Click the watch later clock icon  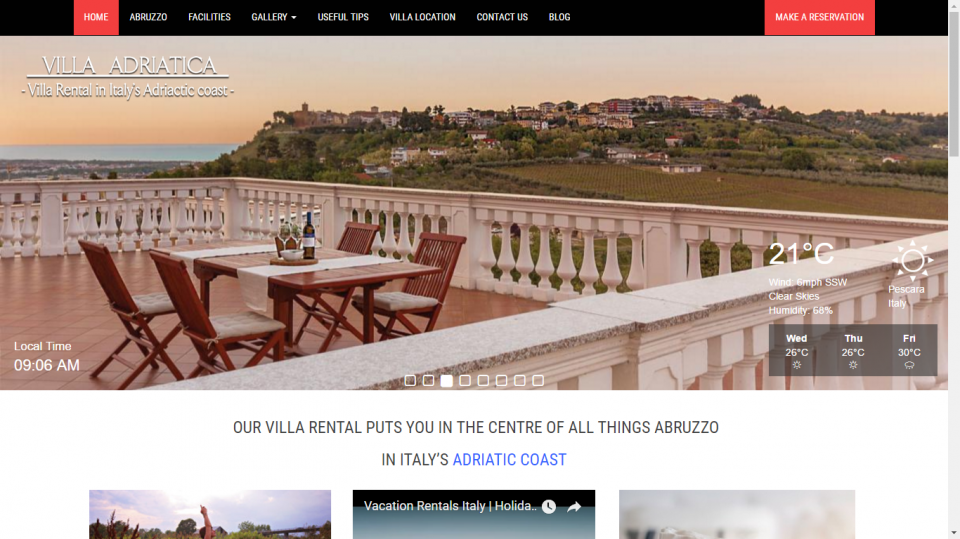[x=549, y=507]
